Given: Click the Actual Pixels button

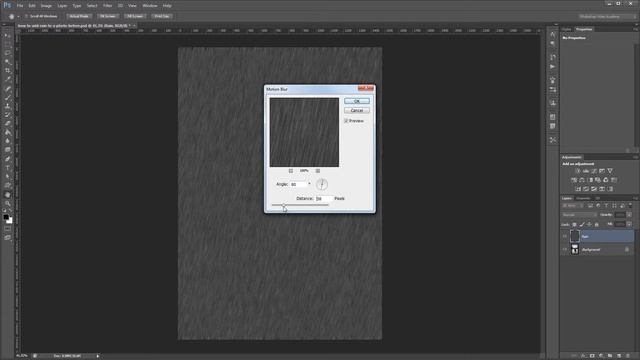Looking at the screenshot, I should tap(79, 16).
